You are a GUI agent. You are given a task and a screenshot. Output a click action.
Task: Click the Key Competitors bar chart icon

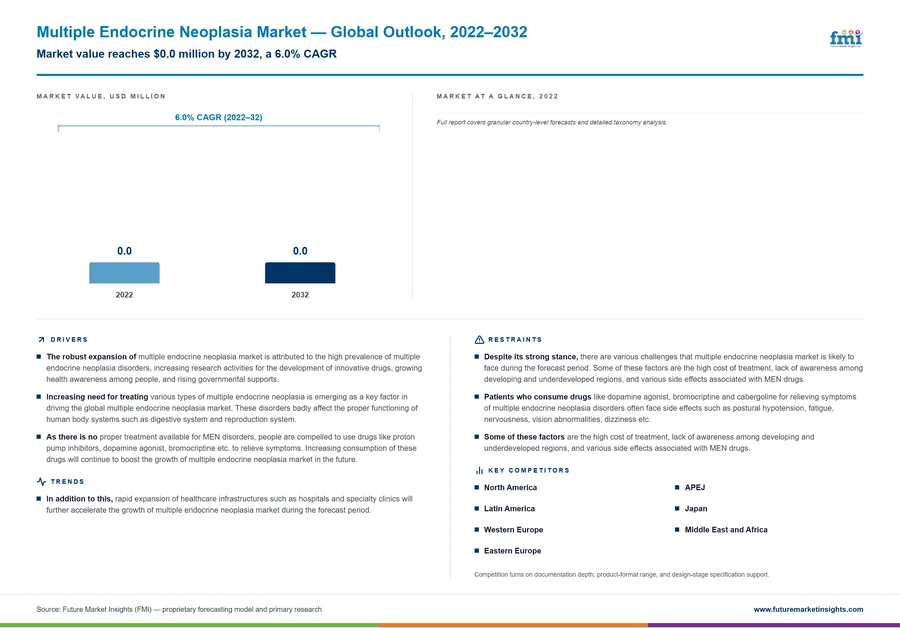tap(479, 470)
